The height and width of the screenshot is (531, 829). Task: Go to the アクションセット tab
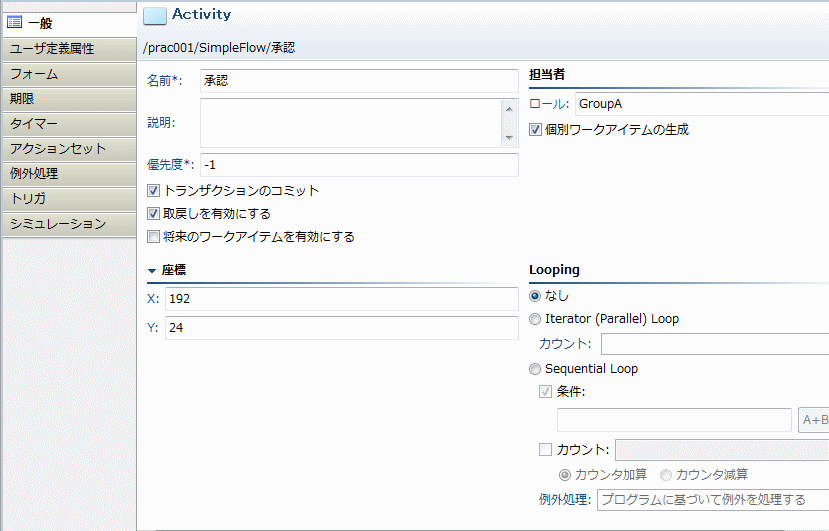[68, 149]
